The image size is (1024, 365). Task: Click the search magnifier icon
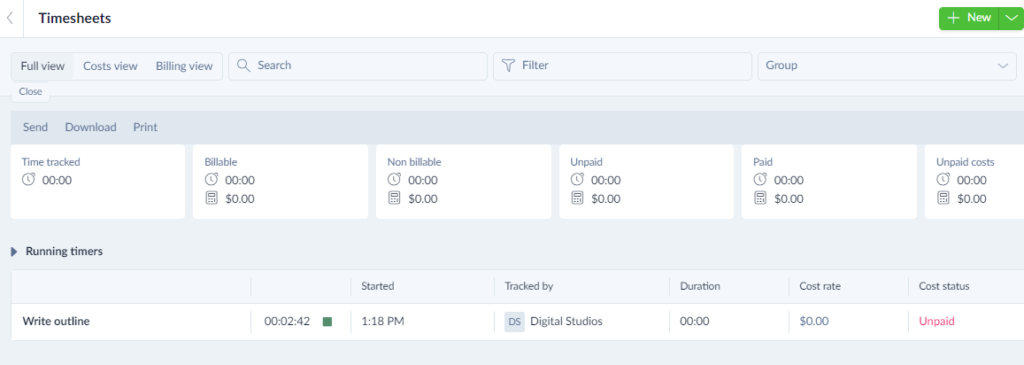coord(244,65)
